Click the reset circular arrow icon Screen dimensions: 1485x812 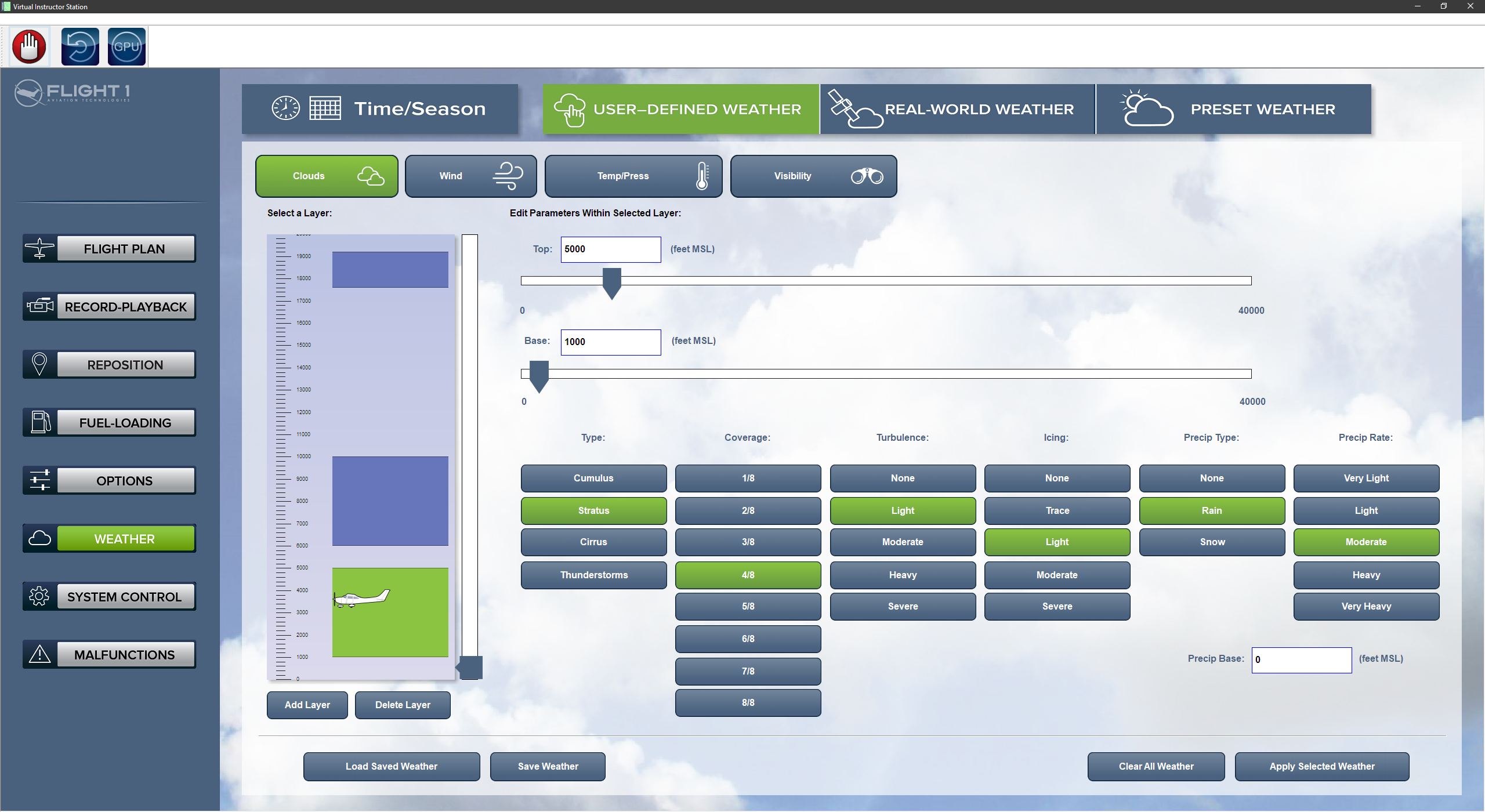[80, 46]
